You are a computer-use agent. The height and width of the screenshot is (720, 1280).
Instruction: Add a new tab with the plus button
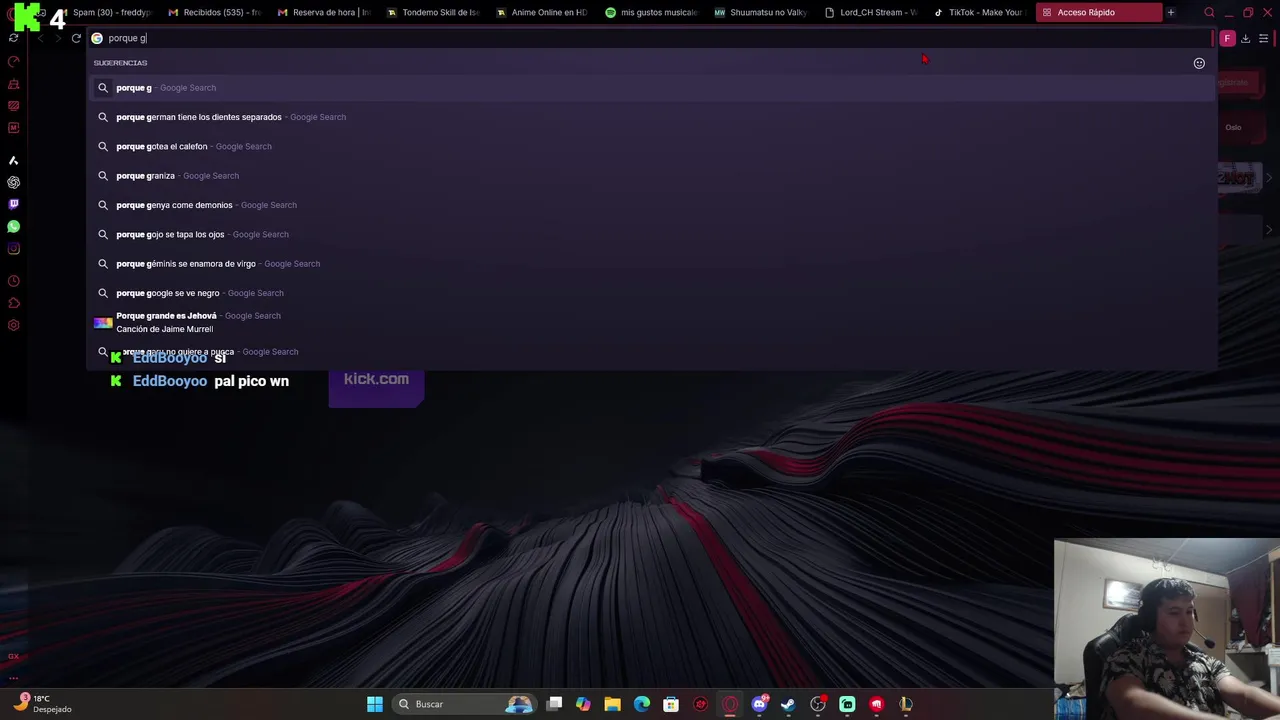coord(1171,12)
